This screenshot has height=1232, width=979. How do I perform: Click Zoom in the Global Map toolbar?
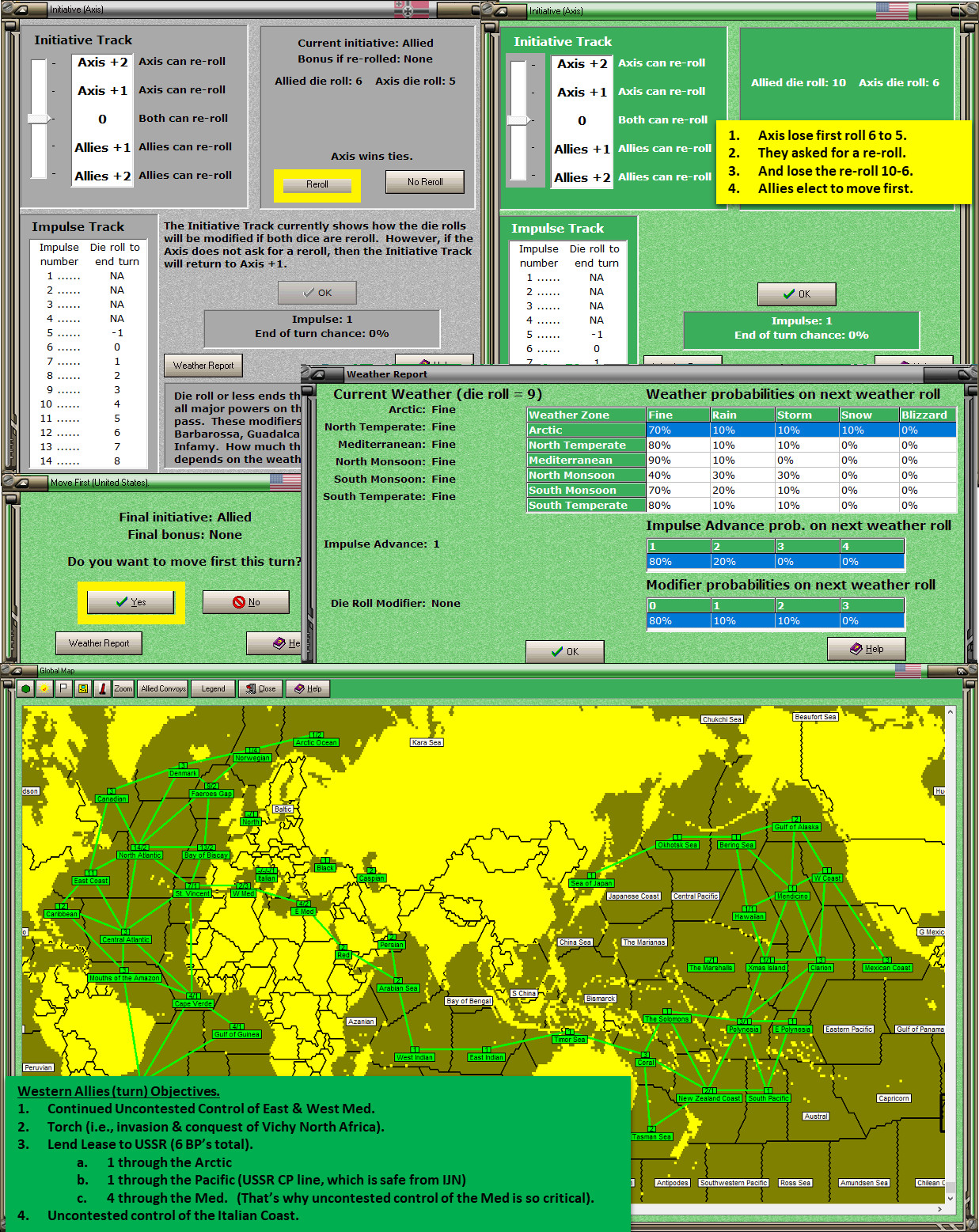click(x=123, y=688)
